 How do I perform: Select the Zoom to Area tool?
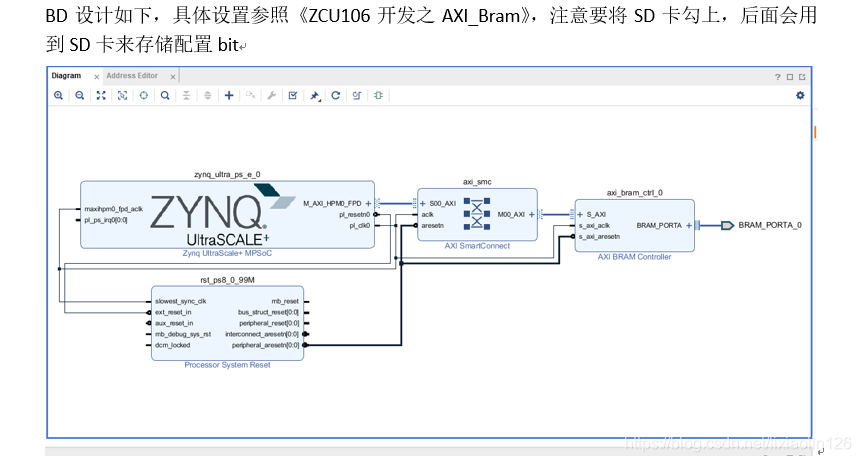(122, 96)
